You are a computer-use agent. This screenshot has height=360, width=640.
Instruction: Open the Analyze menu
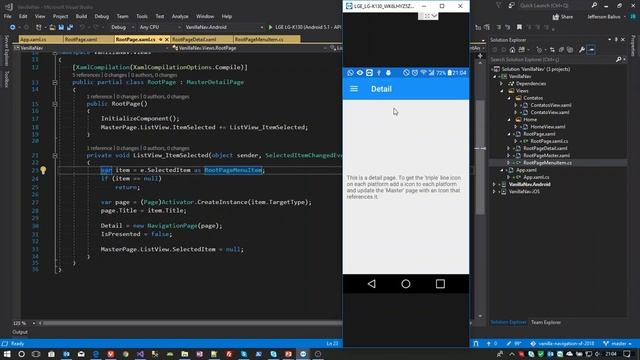(x=180, y=17)
